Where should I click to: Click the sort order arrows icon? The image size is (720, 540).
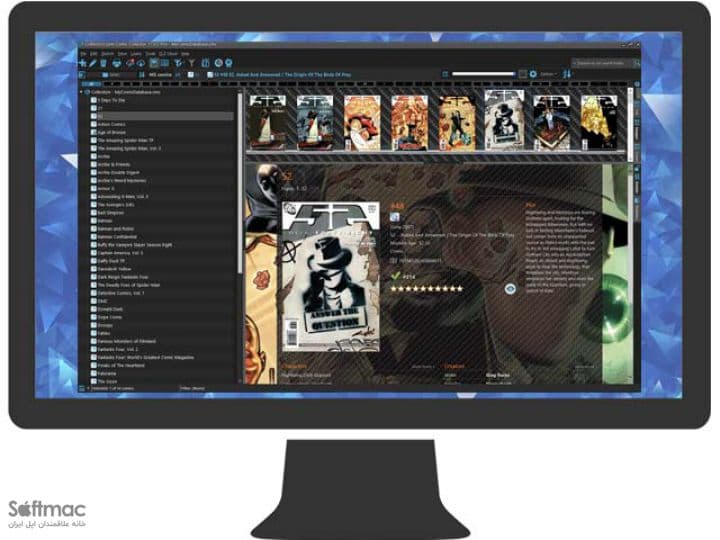click(567, 74)
